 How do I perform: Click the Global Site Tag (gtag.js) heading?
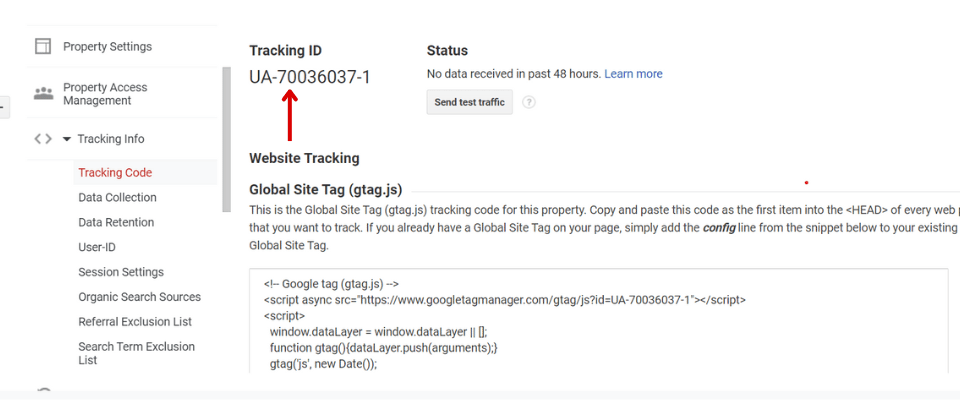326,189
